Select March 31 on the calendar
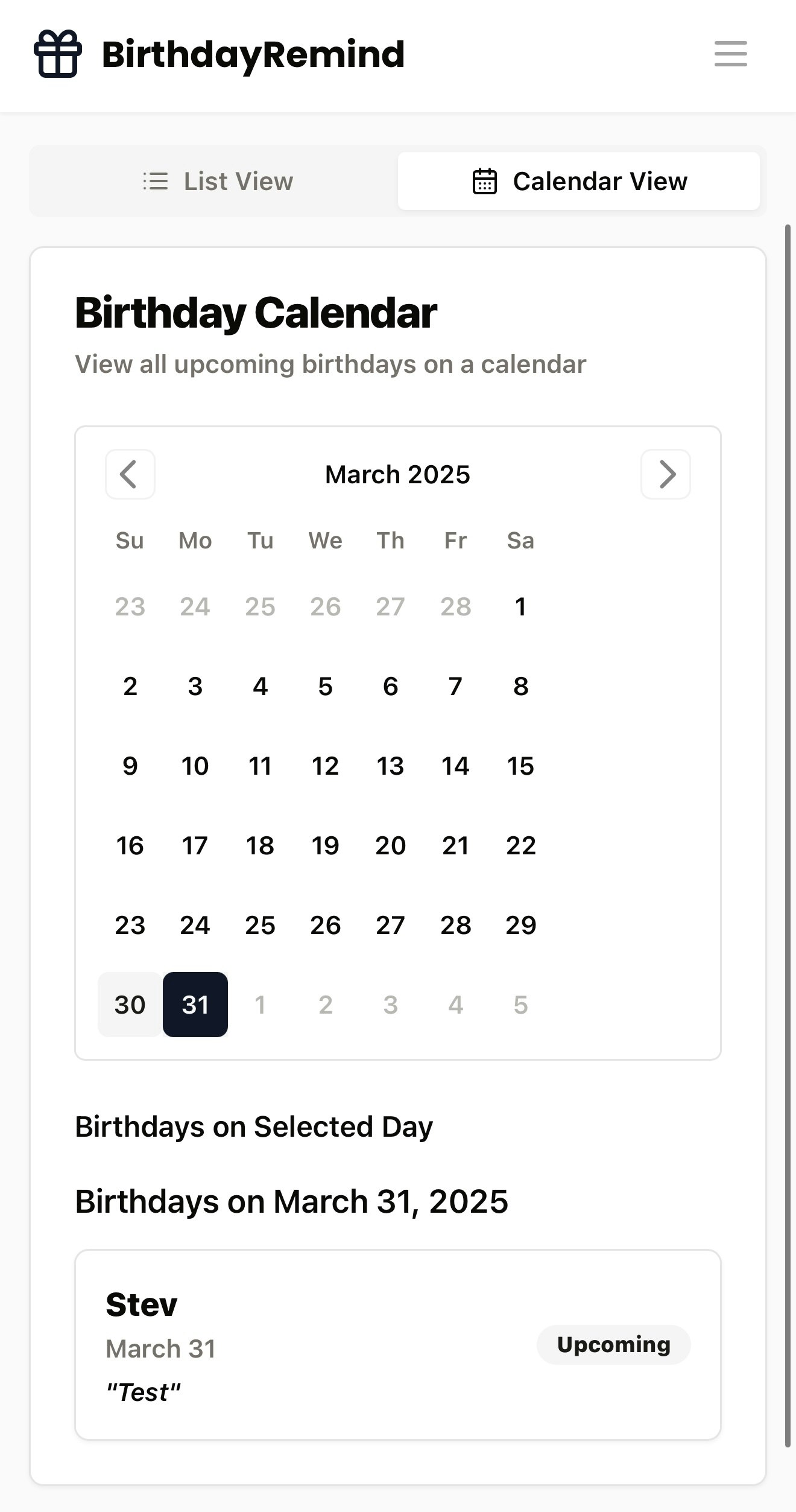796x1512 pixels. click(195, 1005)
